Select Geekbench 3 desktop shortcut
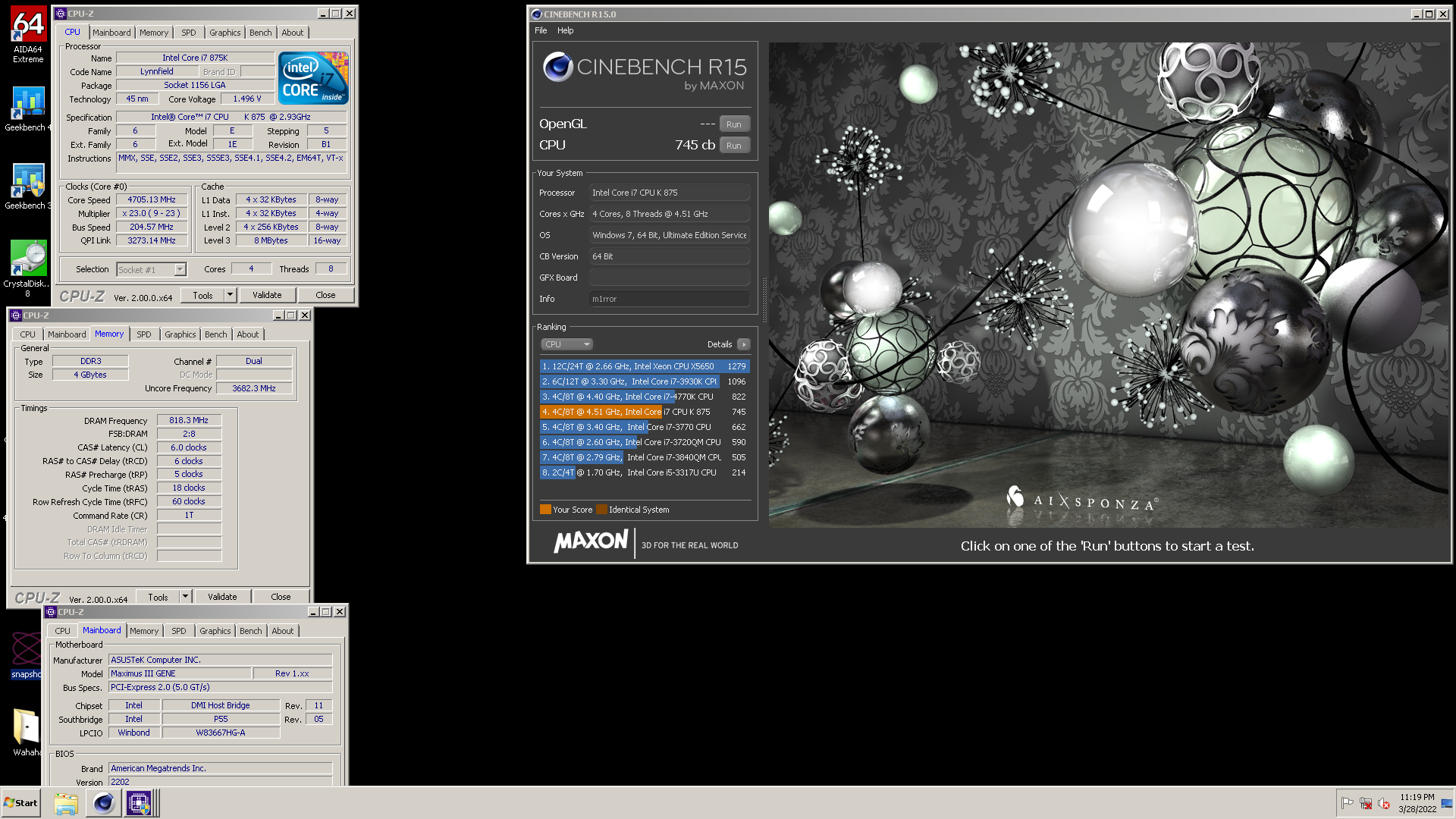Viewport: 1456px width, 819px height. (x=28, y=187)
